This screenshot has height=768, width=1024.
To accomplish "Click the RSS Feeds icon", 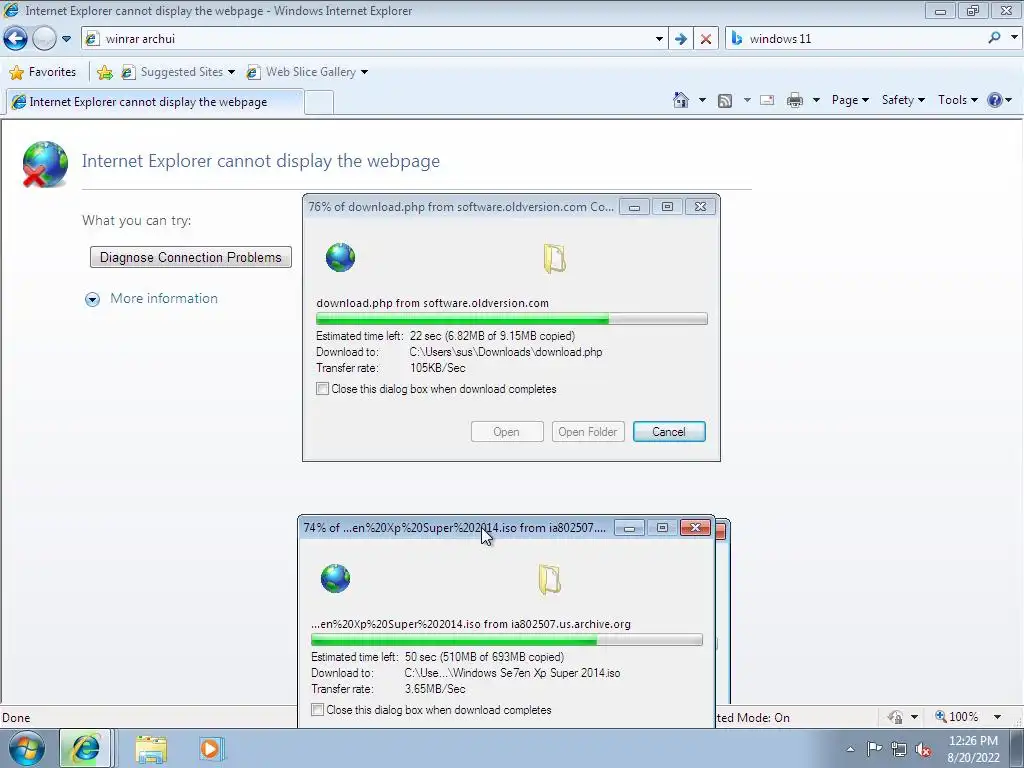I will click(x=724, y=100).
